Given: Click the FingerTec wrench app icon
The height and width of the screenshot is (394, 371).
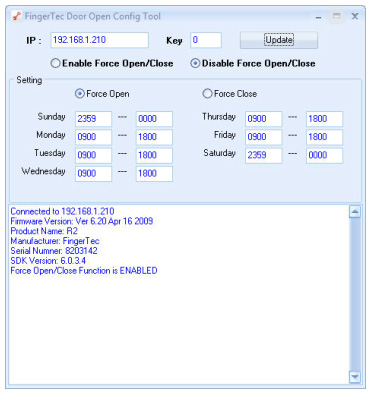Looking at the screenshot, I should pos(17,16).
